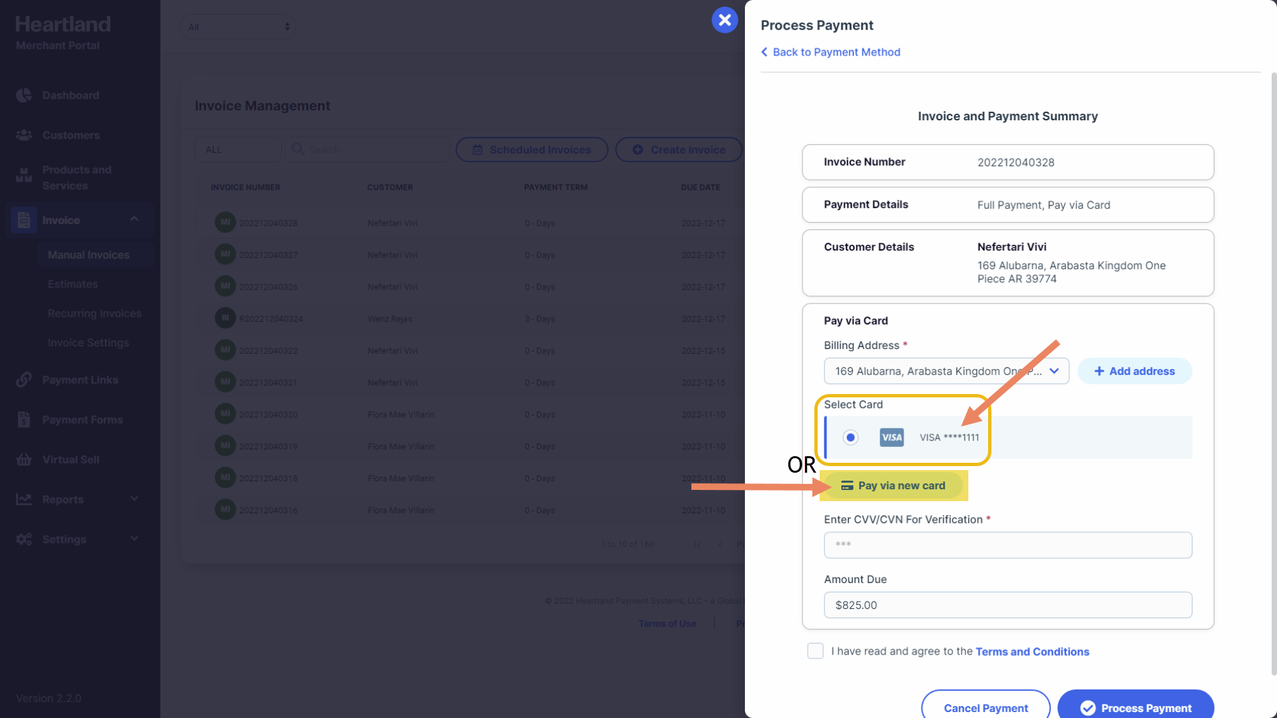The image size is (1277, 718).
Task: Click Pay via new card
Action: (892, 486)
